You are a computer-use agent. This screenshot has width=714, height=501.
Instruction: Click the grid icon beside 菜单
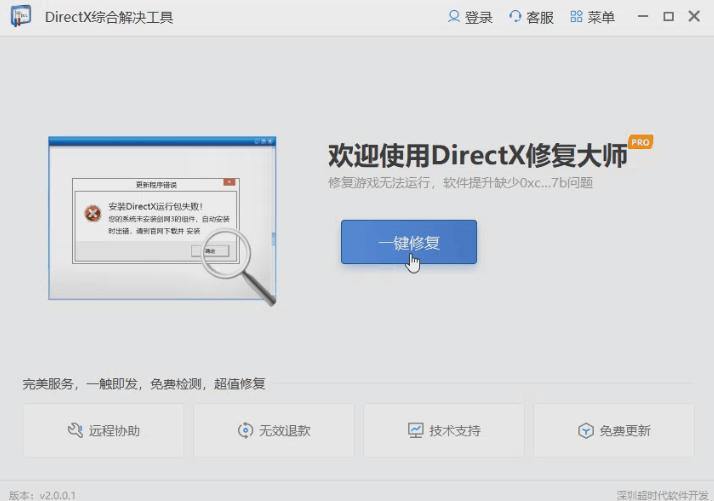click(576, 17)
